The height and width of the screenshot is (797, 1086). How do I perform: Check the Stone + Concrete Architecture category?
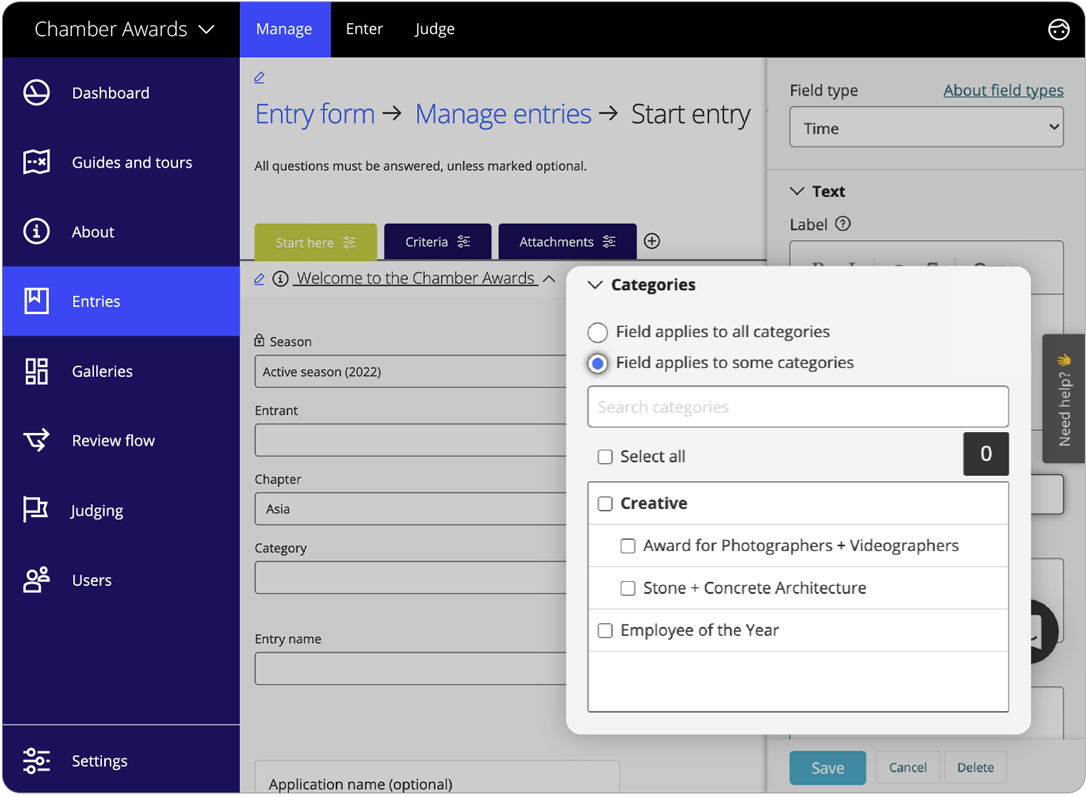[628, 588]
